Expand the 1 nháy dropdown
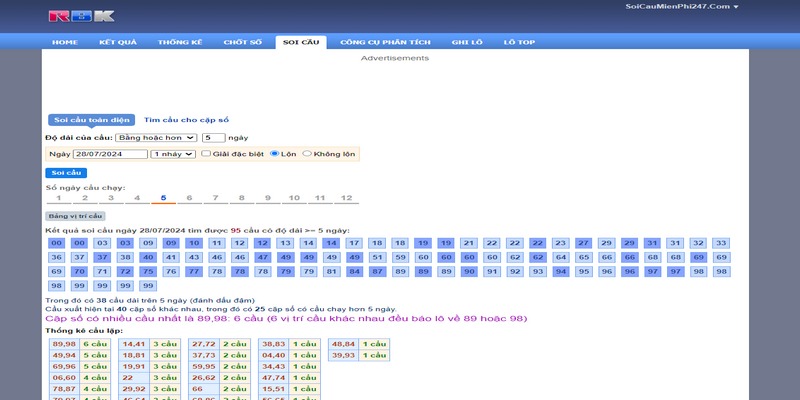The width and height of the screenshot is (800, 400). pos(173,154)
